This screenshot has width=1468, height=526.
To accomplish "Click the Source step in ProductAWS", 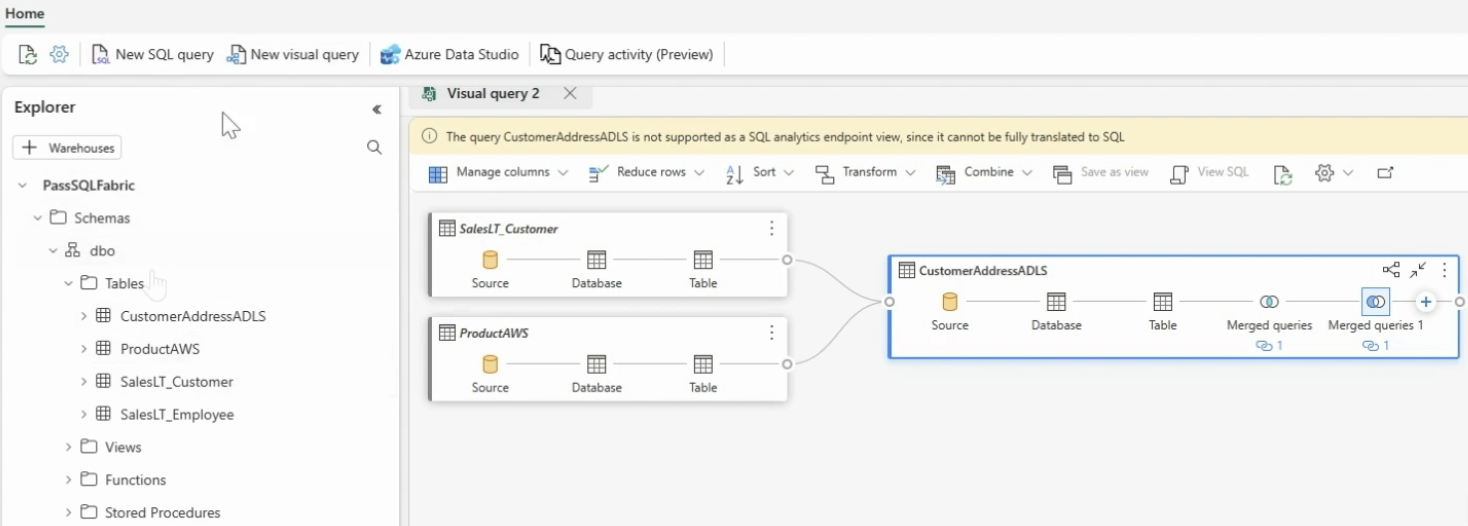I will click(x=490, y=374).
